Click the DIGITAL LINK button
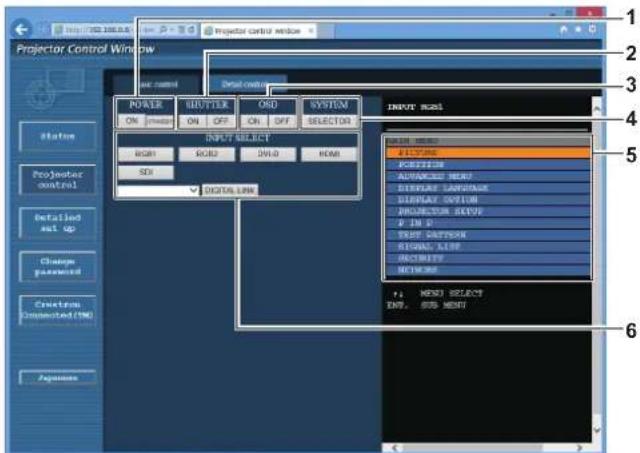This screenshot has height=453, width=640. tap(230, 190)
